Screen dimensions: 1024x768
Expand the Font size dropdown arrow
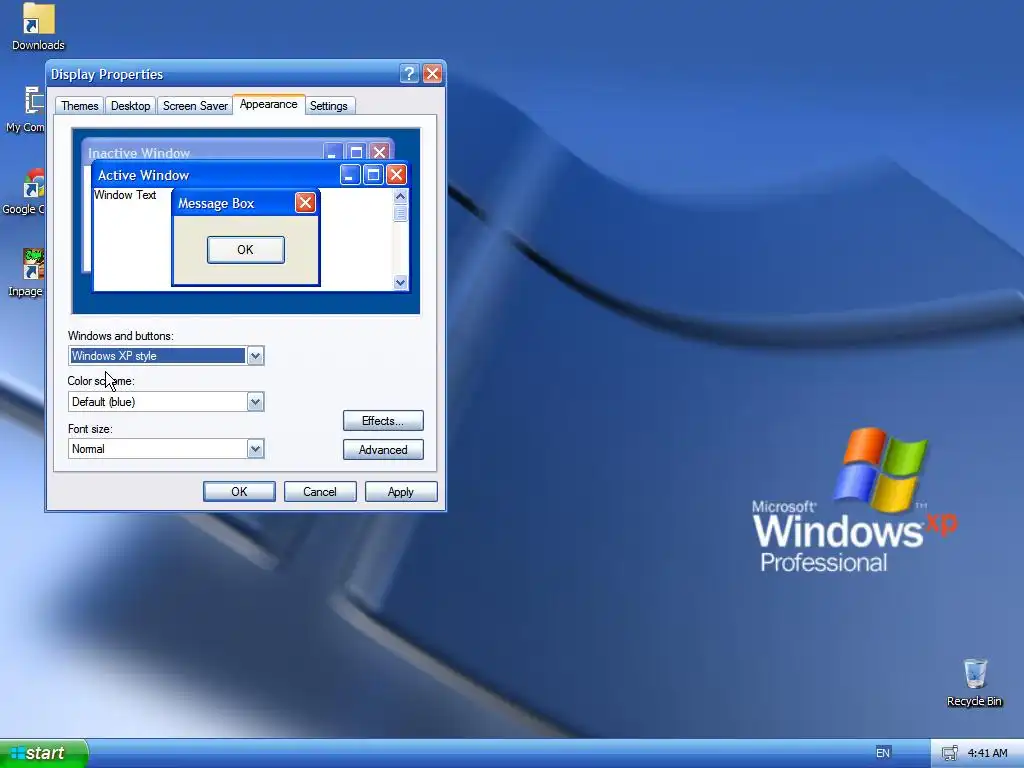pyautogui.click(x=255, y=449)
